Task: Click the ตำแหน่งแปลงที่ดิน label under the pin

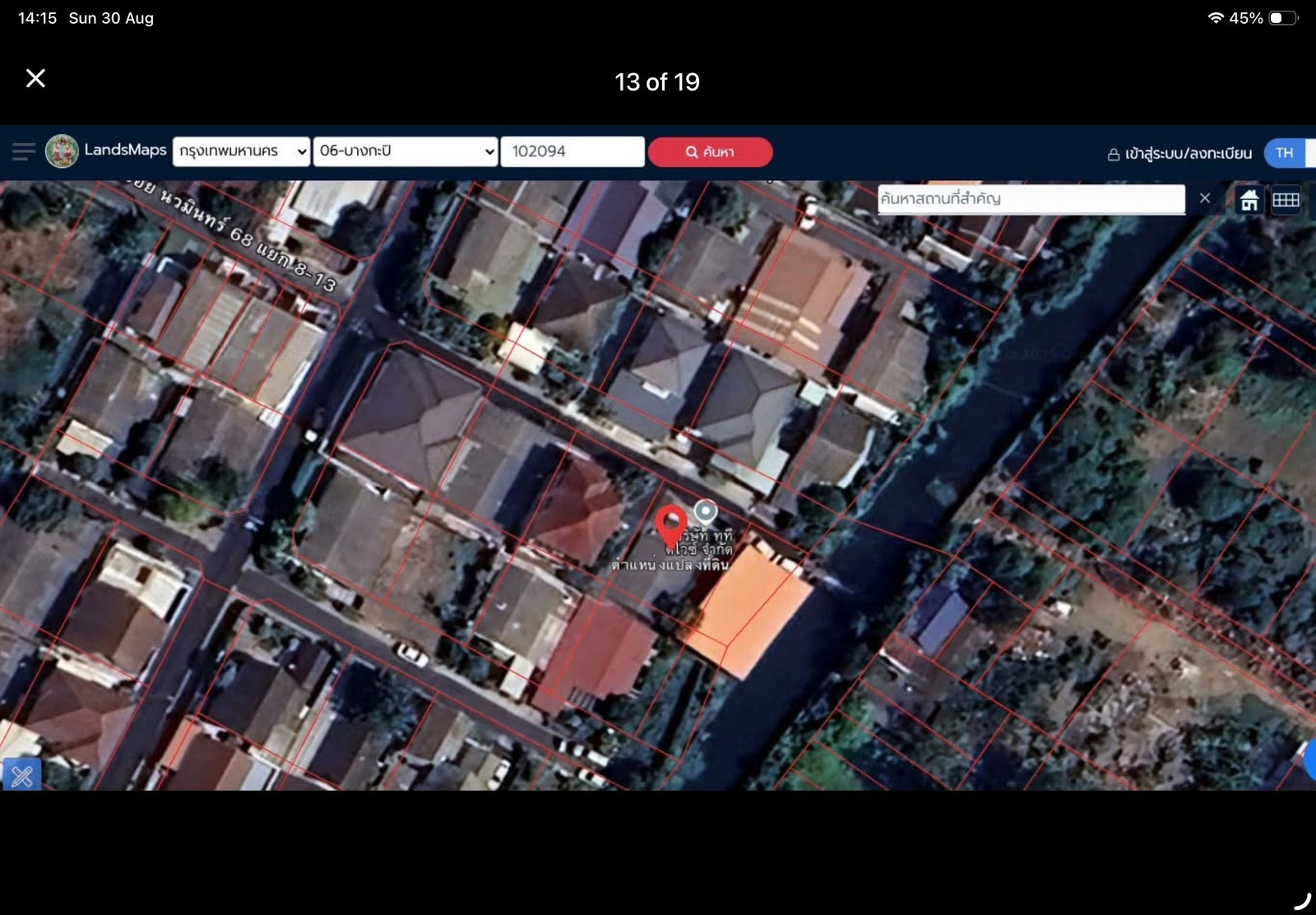Action: coord(670,564)
